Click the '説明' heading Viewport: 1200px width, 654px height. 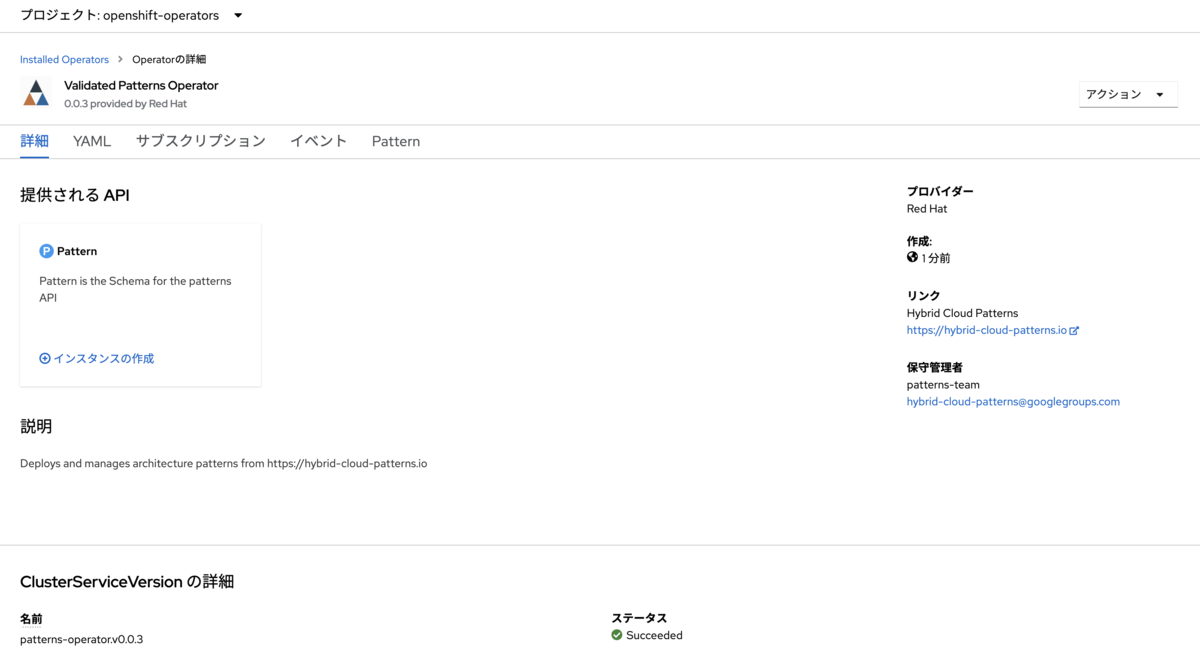pyautogui.click(x=36, y=427)
